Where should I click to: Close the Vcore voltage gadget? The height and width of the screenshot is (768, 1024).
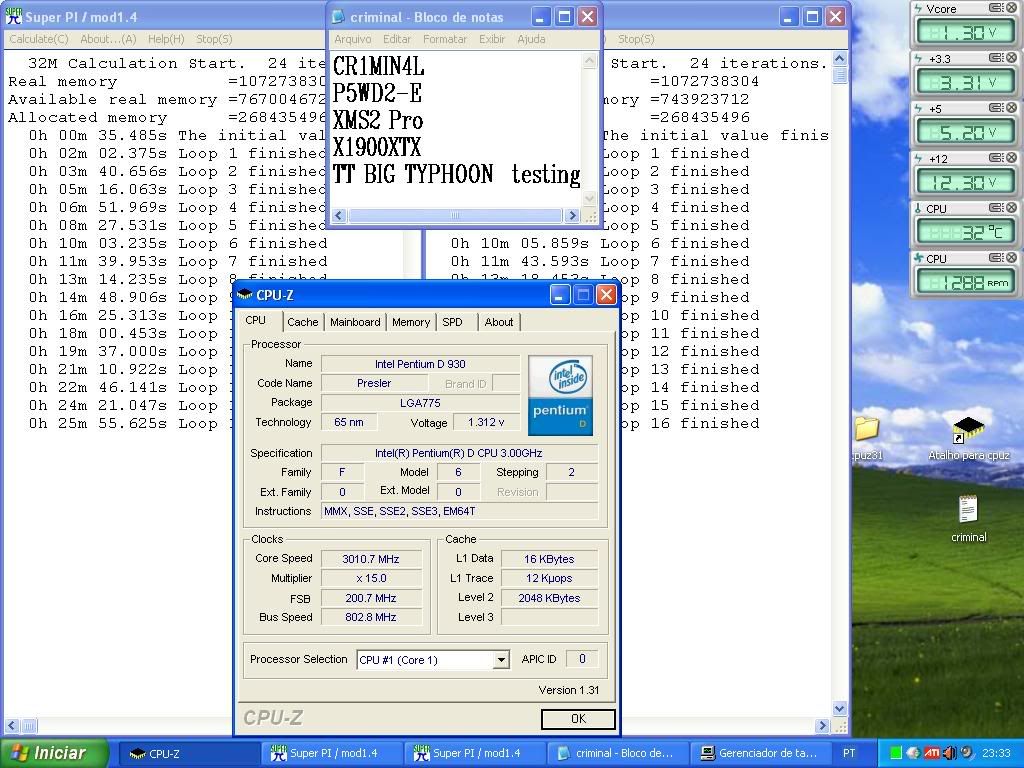coord(1011,8)
